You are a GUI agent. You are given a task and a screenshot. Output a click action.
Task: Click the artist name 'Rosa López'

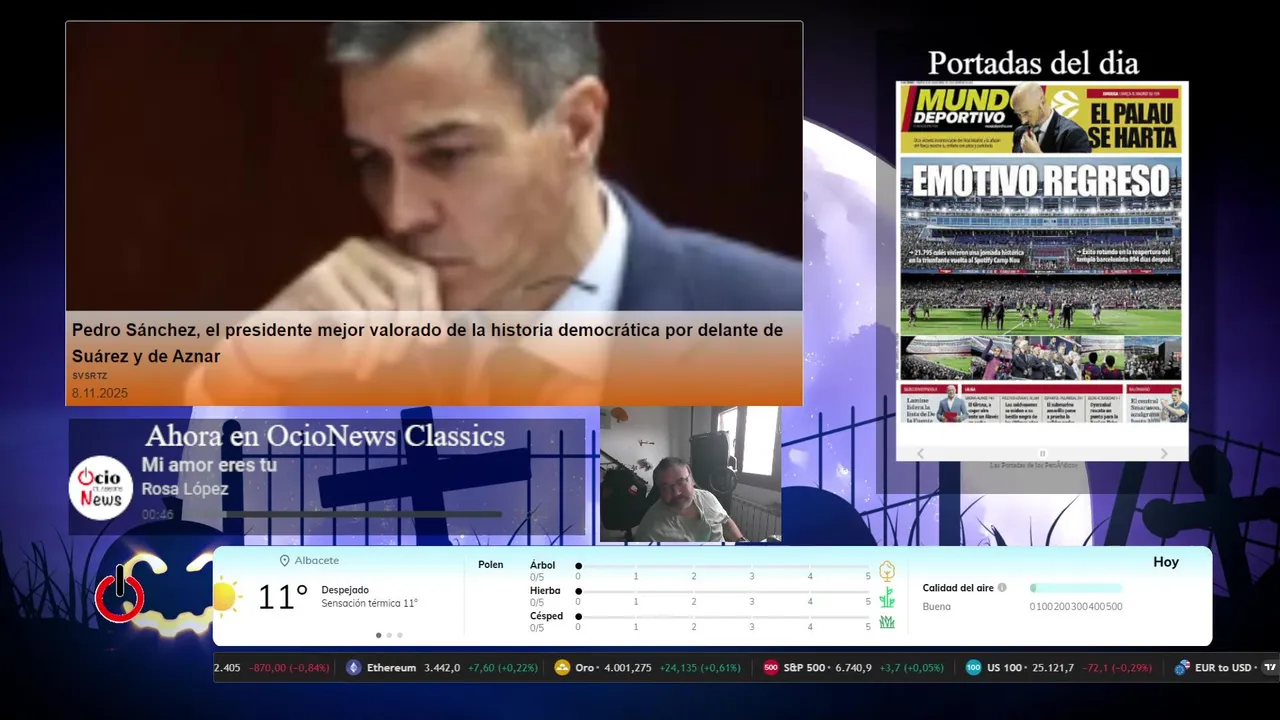(x=185, y=489)
